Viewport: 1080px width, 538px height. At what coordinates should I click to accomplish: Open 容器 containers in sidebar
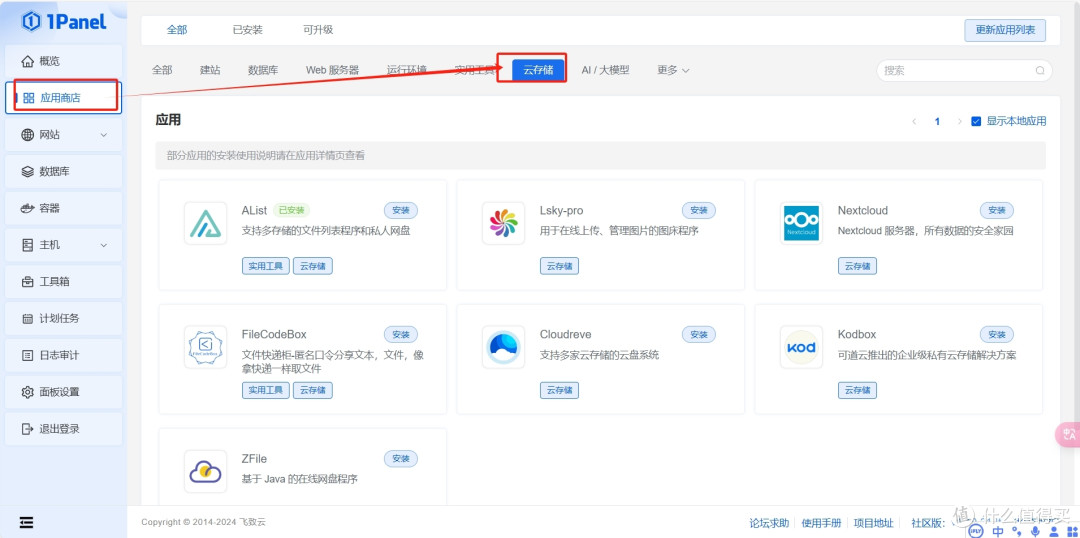point(63,208)
